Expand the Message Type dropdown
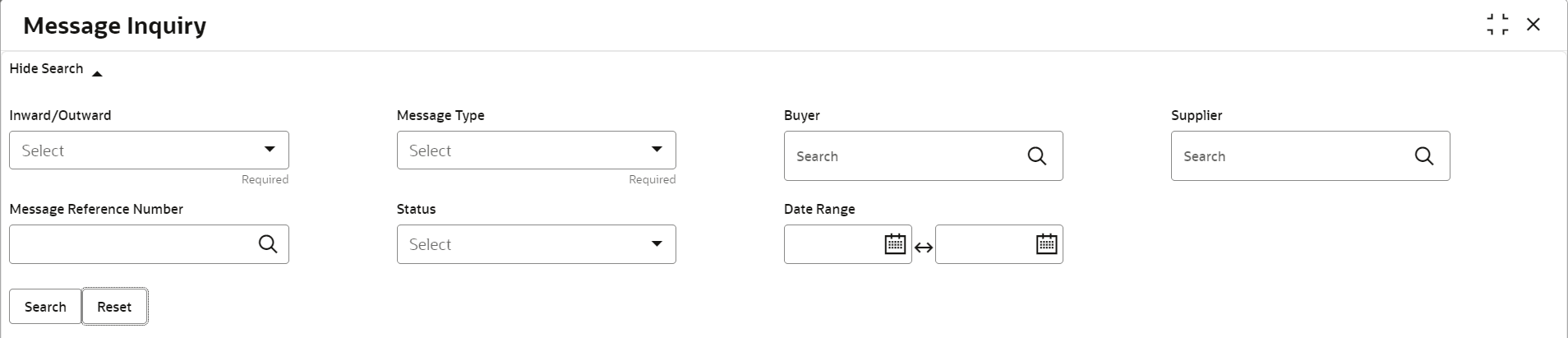This screenshot has width=1568, height=338. 536,150
